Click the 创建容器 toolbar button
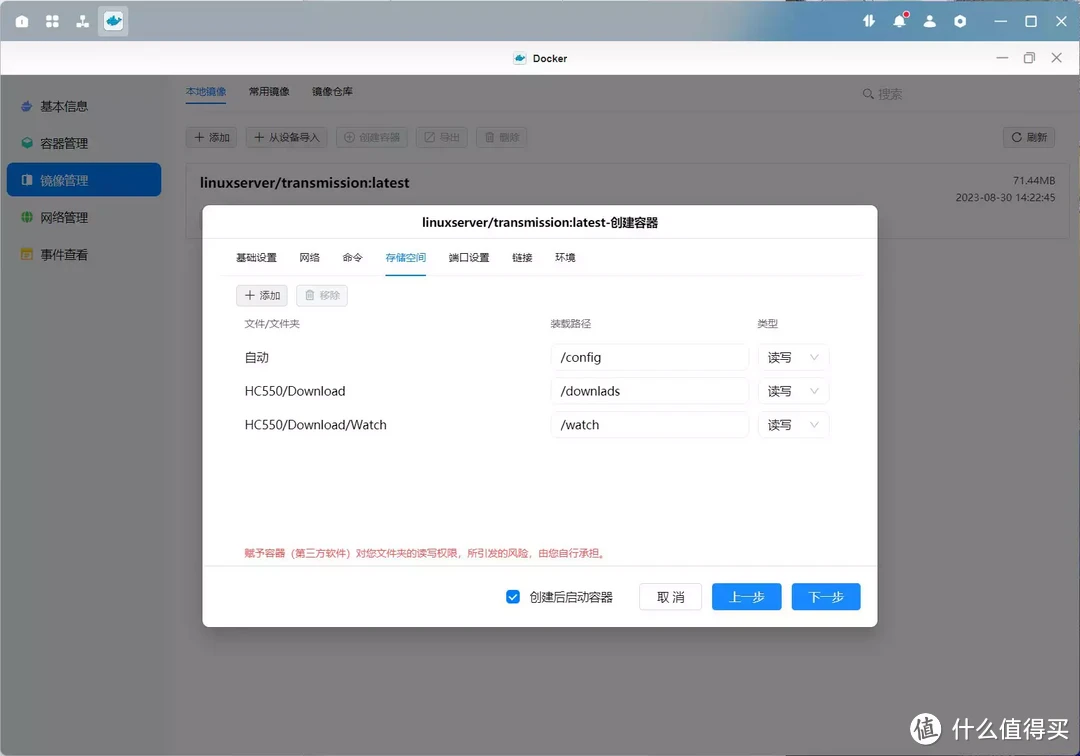 point(372,137)
